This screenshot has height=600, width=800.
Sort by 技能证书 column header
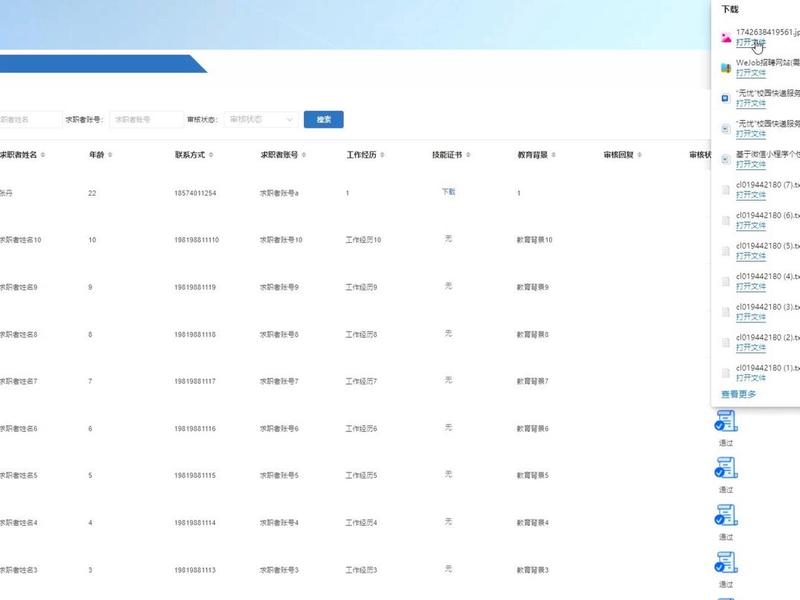[447, 155]
